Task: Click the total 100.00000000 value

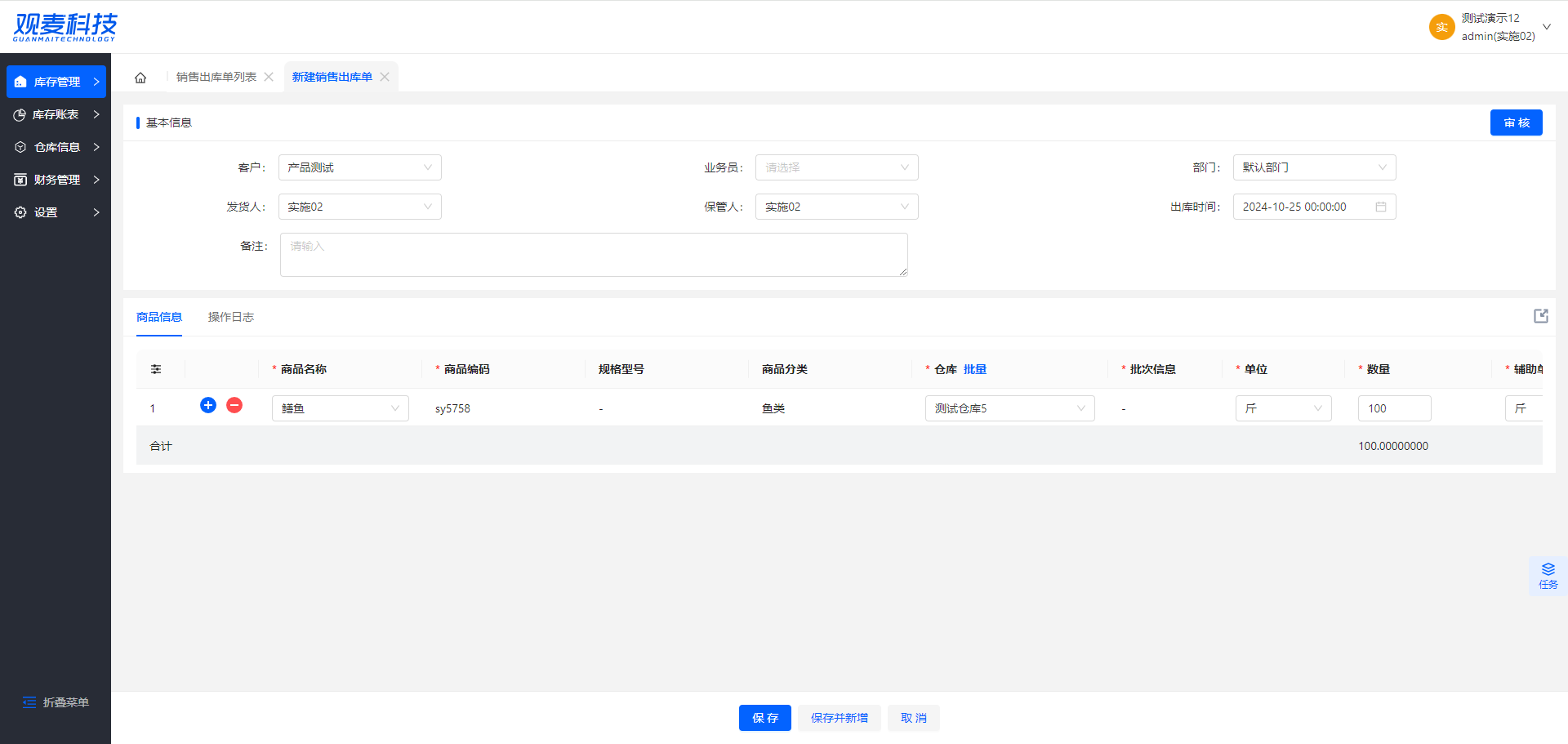Action: pos(1393,446)
